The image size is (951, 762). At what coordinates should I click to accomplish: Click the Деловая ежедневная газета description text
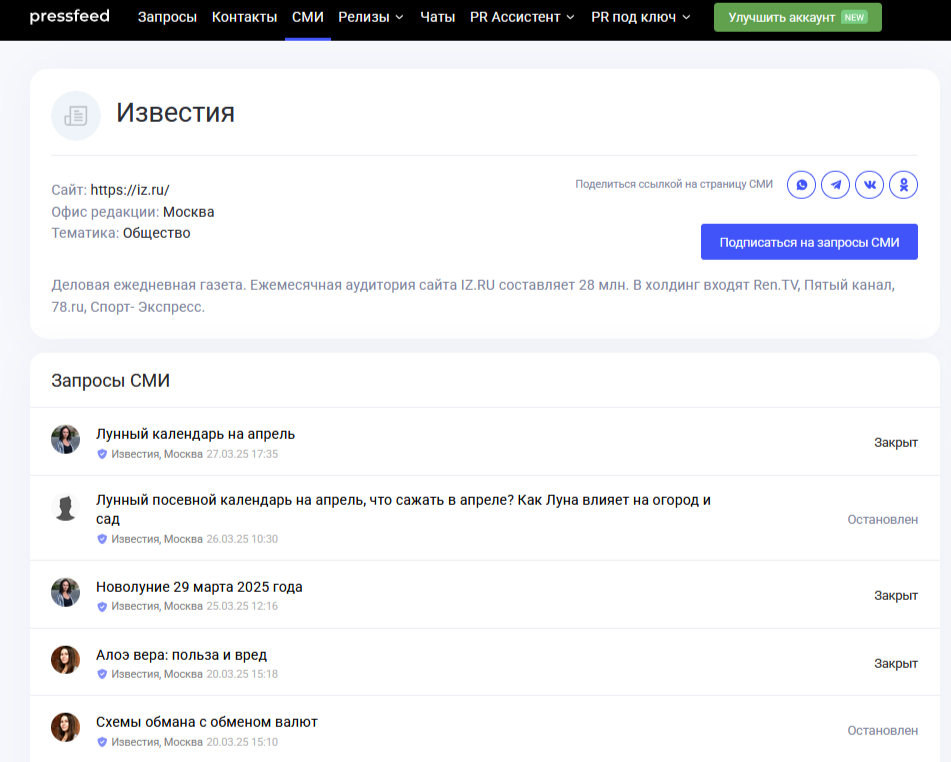click(473, 296)
